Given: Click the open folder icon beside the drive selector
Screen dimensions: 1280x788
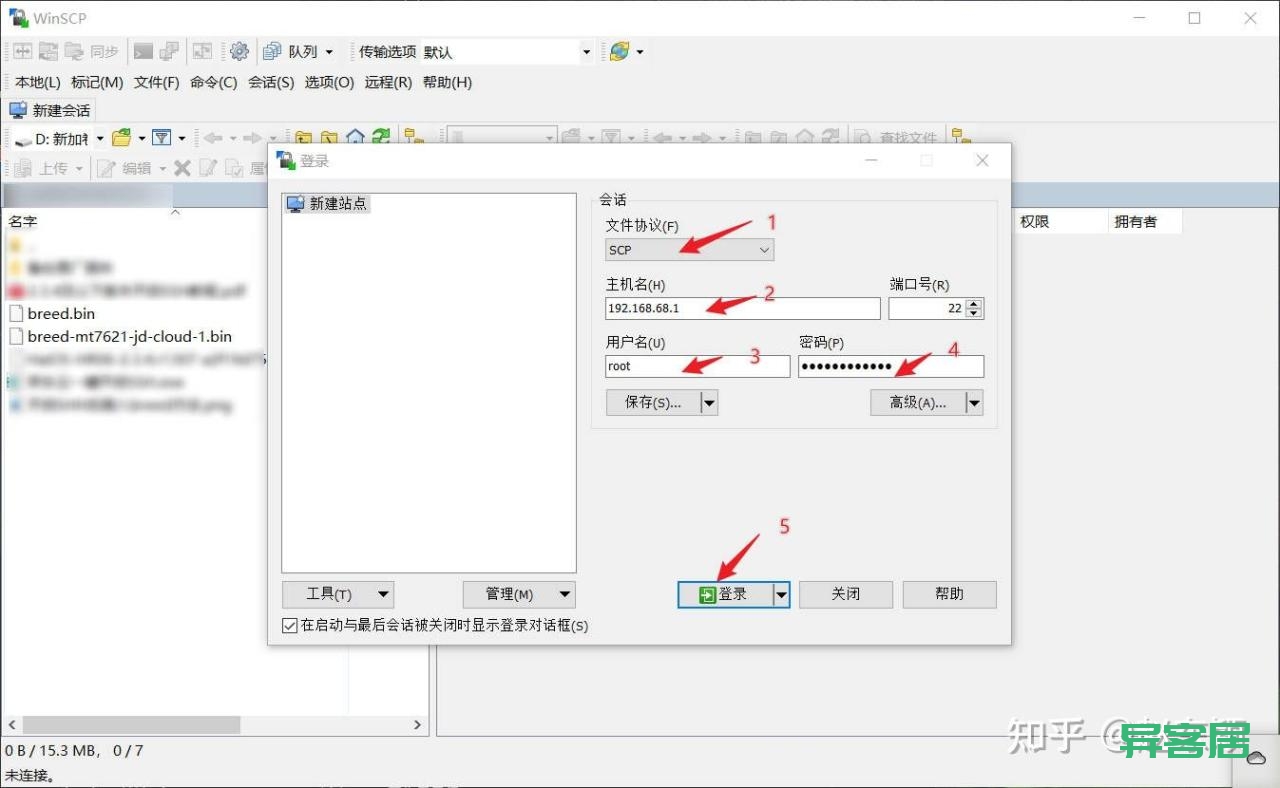Looking at the screenshot, I should (122, 138).
